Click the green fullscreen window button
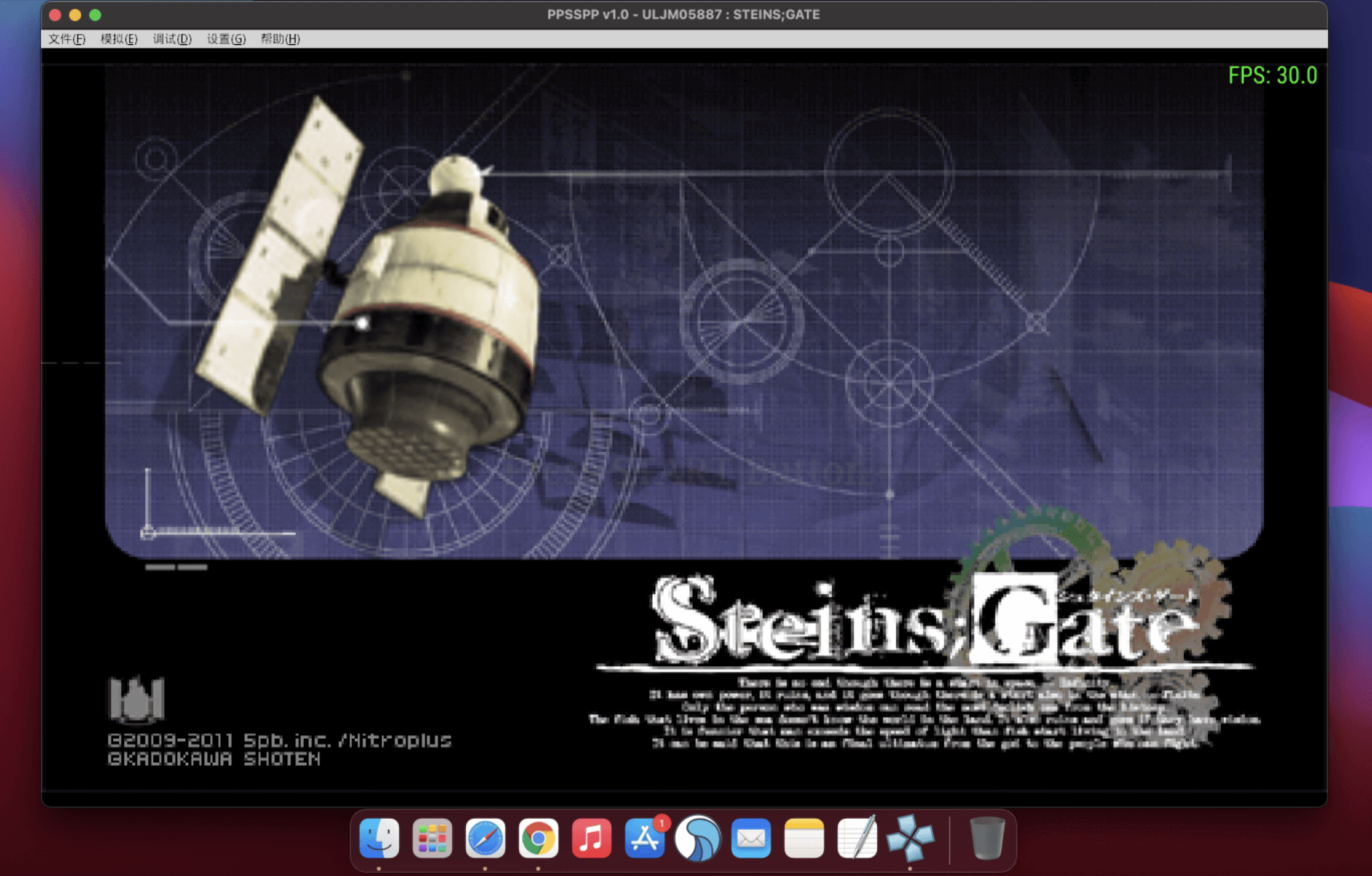Screen dimensions: 1372x876 (95, 15)
